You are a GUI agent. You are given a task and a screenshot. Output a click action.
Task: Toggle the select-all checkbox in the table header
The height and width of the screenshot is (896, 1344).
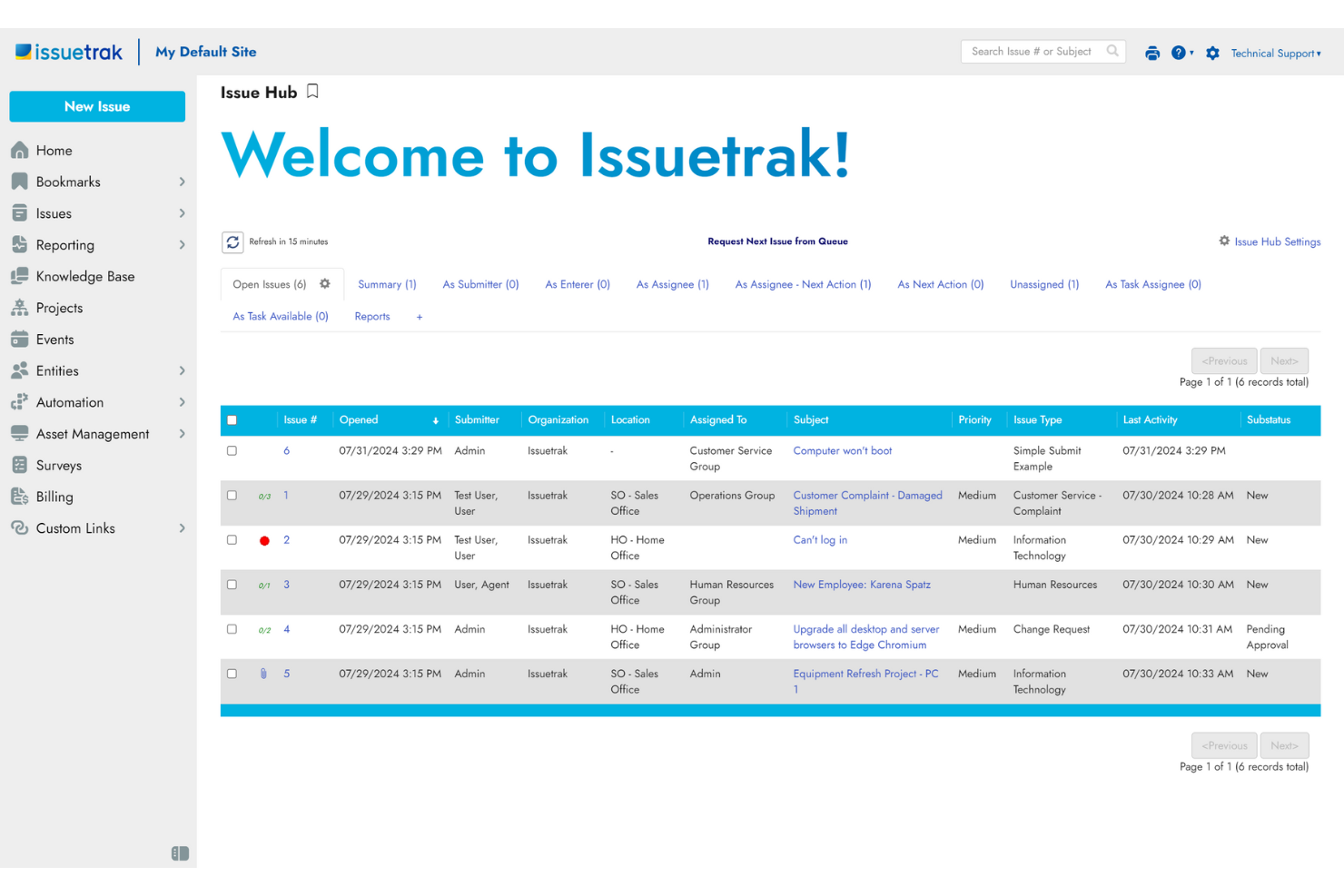point(232,419)
